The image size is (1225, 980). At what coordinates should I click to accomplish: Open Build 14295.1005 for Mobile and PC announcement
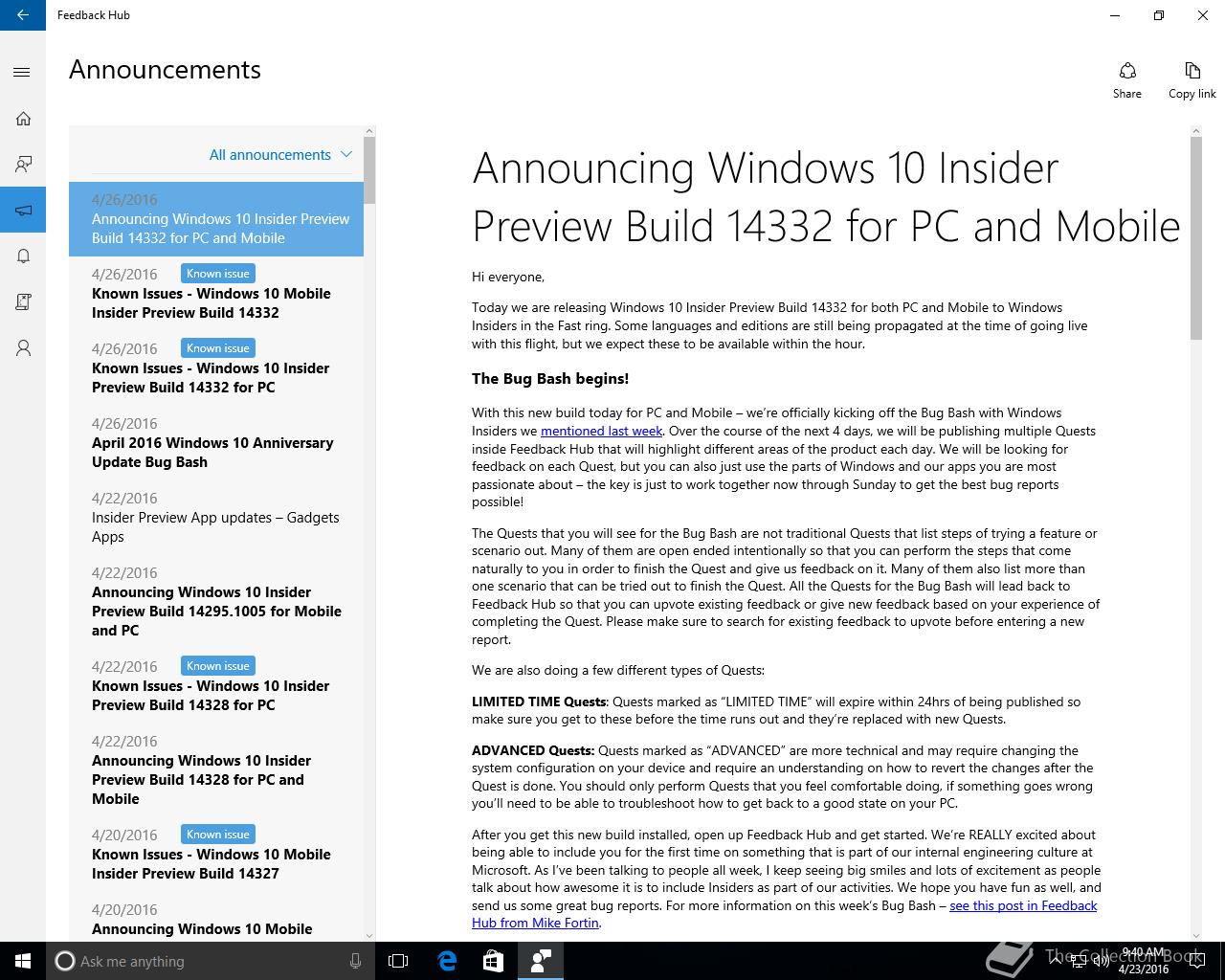216,602
